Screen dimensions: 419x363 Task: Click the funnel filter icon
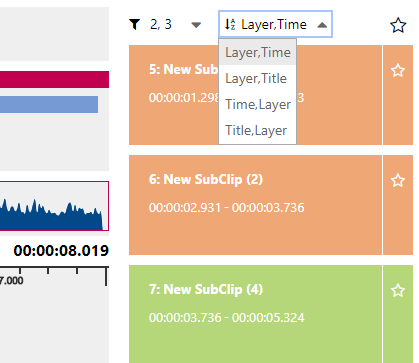click(135, 24)
